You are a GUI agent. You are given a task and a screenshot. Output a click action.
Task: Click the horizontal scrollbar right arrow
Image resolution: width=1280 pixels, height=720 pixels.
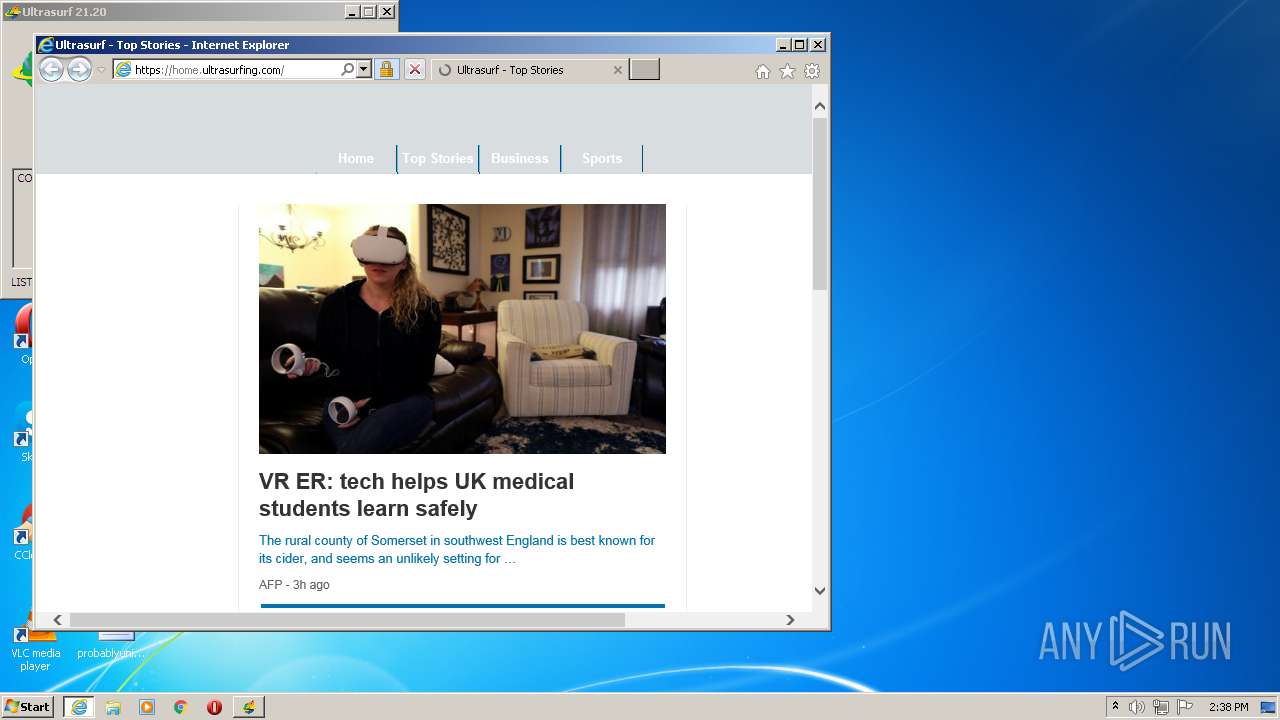click(790, 620)
